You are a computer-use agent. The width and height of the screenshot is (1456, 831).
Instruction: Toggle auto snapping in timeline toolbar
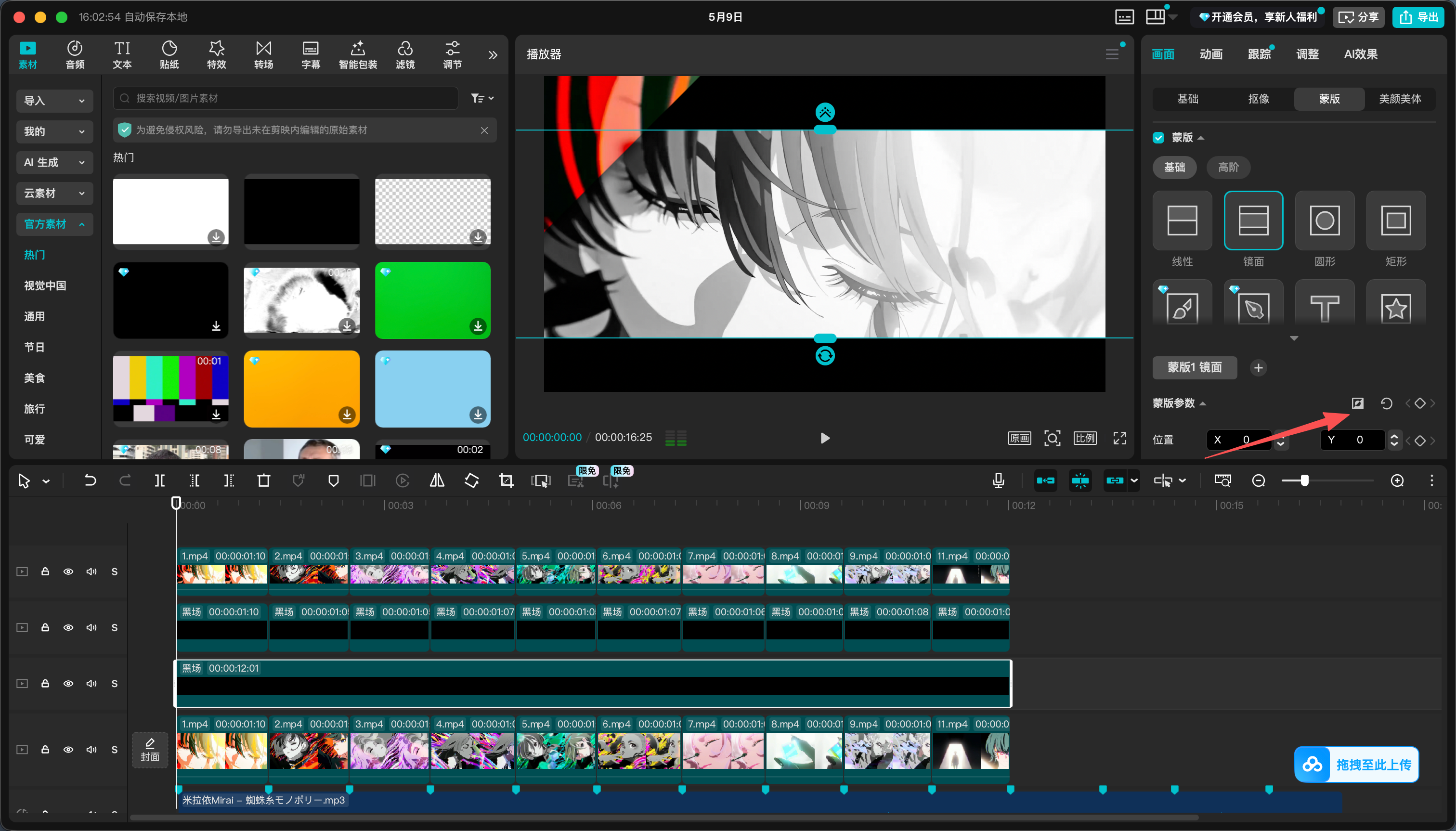tap(1080, 480)
